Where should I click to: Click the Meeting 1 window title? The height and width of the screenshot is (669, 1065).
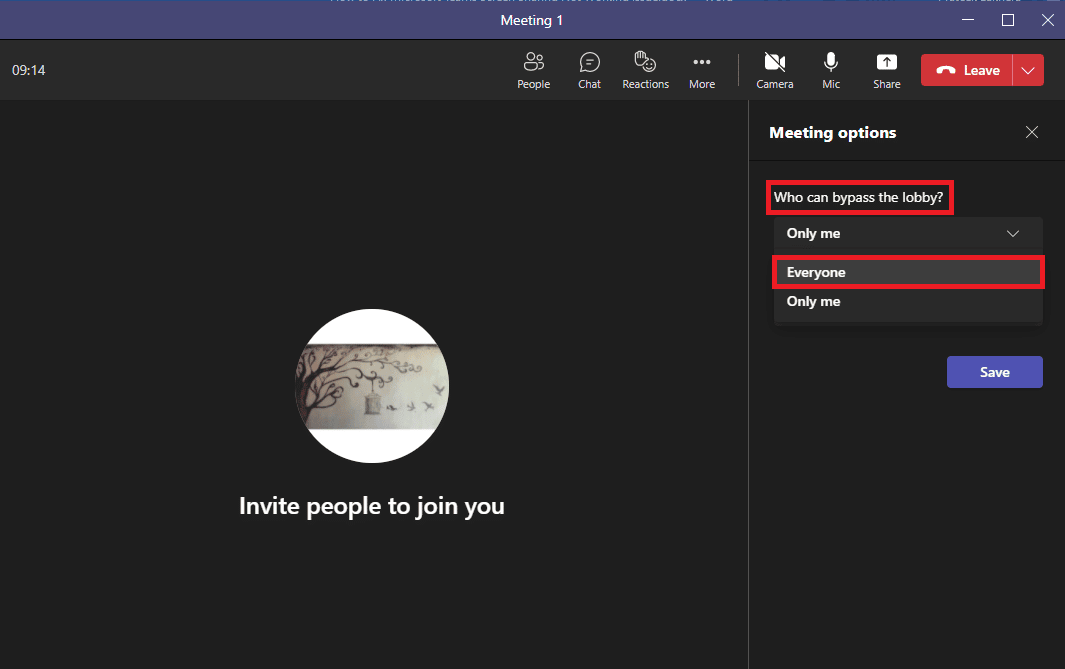[x=531, y=20]
